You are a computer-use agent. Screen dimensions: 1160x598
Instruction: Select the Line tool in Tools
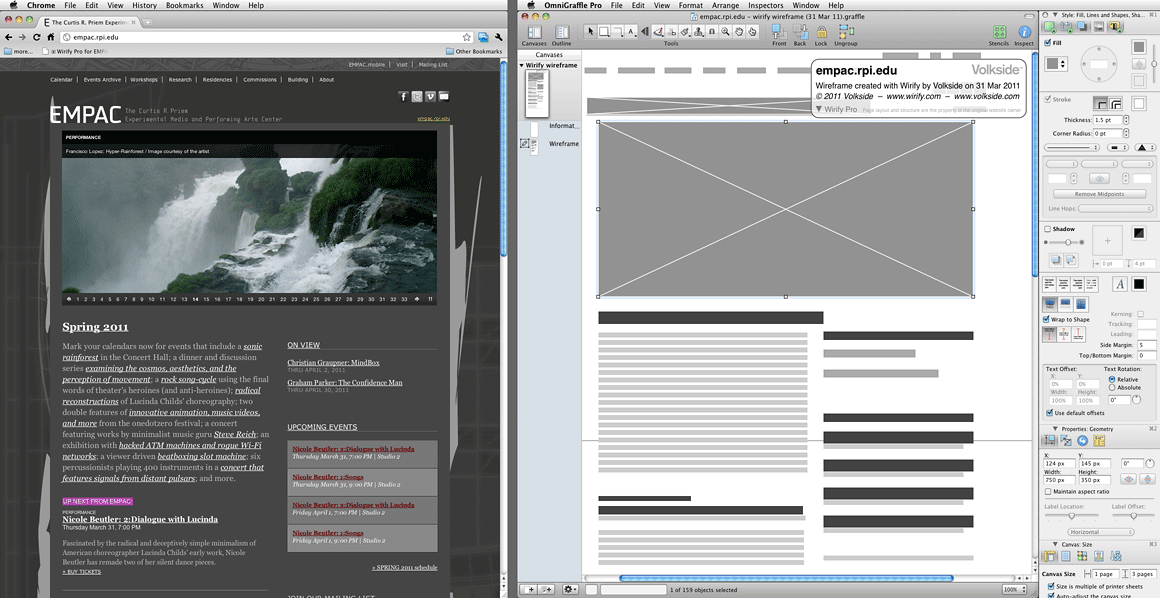click(x=617, y=31)
